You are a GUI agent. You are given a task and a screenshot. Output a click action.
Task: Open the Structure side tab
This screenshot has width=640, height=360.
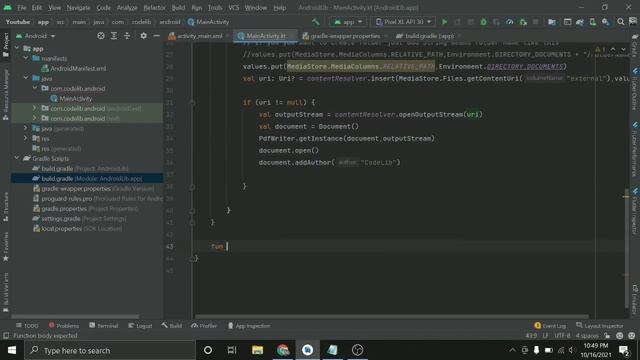5,207
